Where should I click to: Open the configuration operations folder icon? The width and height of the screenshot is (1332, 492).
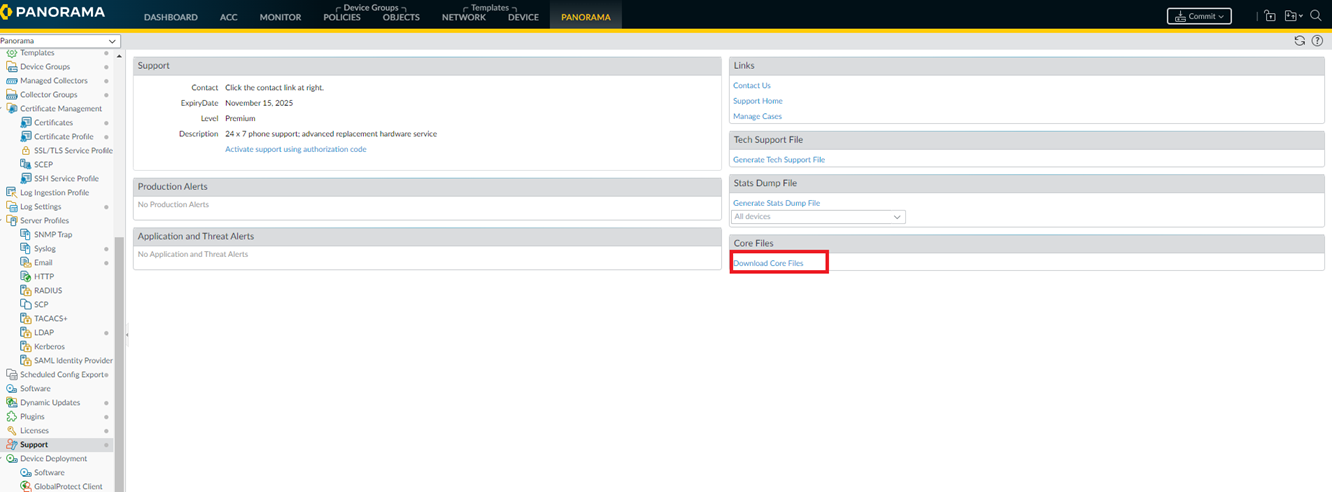point(1291,16)
